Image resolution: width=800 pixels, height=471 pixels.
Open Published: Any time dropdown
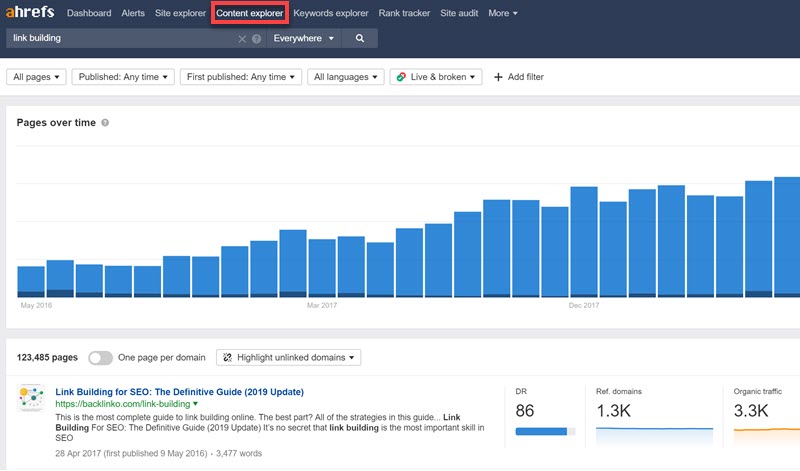(x=123, y=77)
